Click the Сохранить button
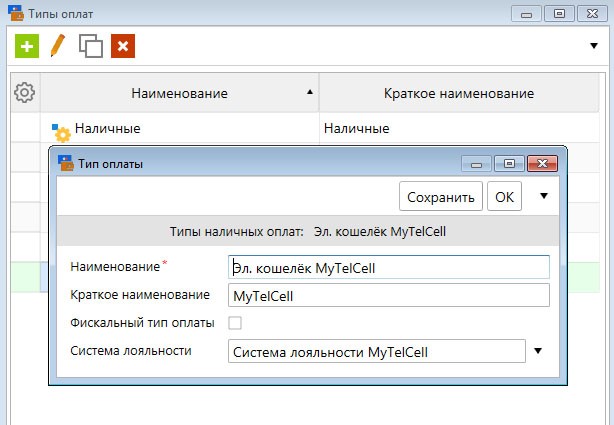The width and height of the screenshot is (614, 425). 441,196
